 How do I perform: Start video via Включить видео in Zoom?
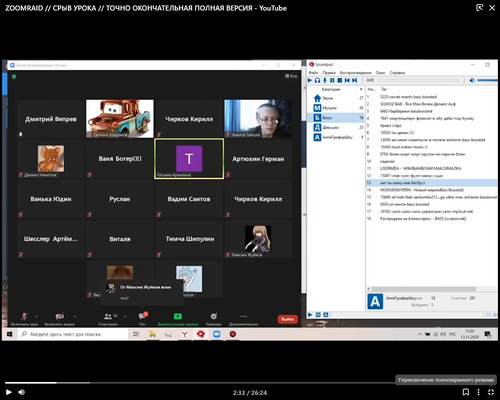[x=60, y=319]
